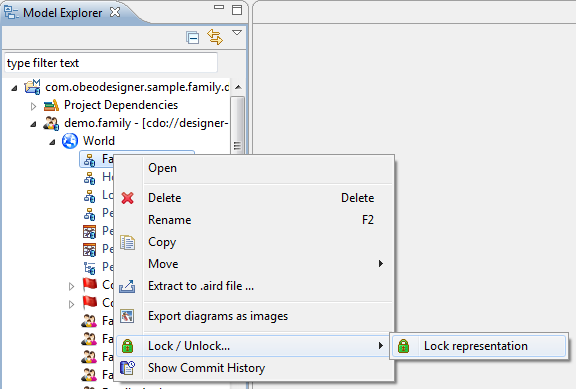
Task: Choose Open from the context menu
Action: point(255,168)
